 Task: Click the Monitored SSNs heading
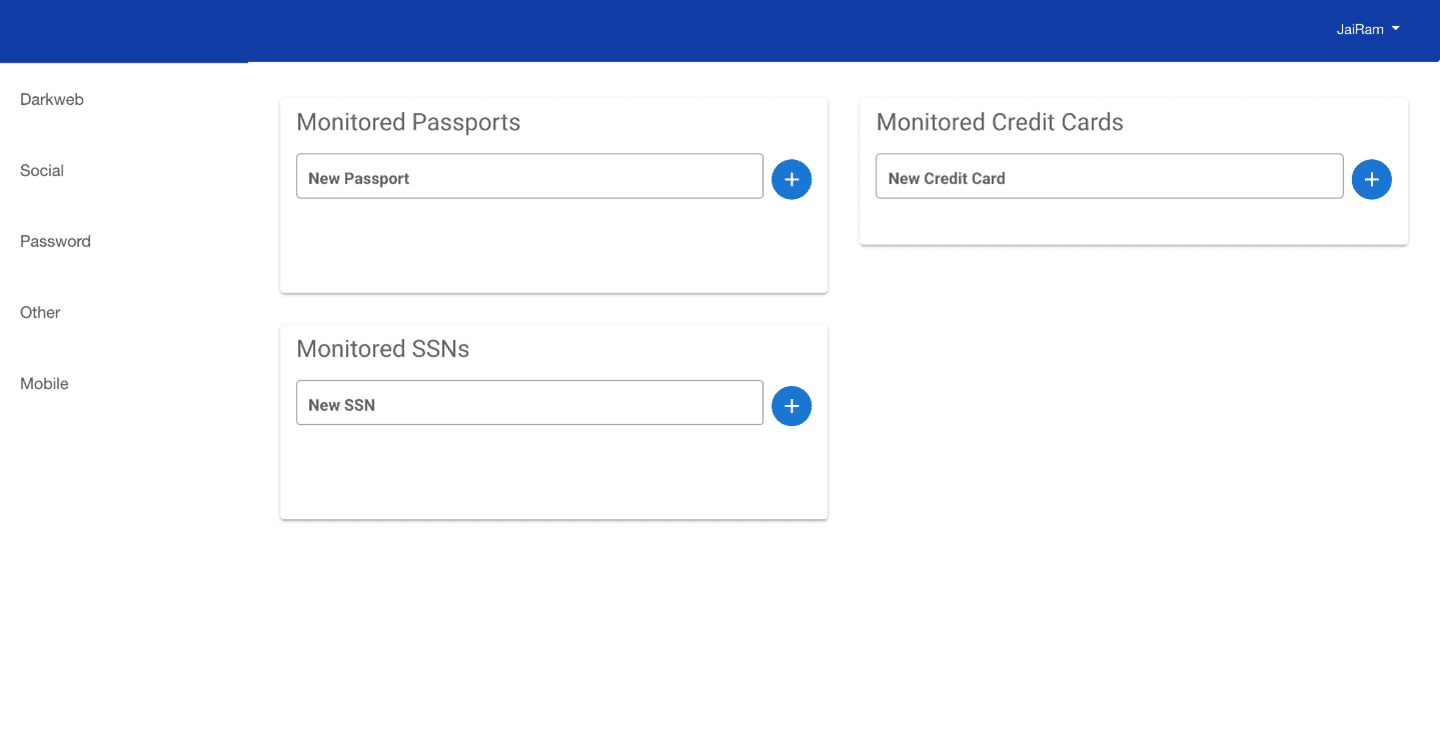383,349
